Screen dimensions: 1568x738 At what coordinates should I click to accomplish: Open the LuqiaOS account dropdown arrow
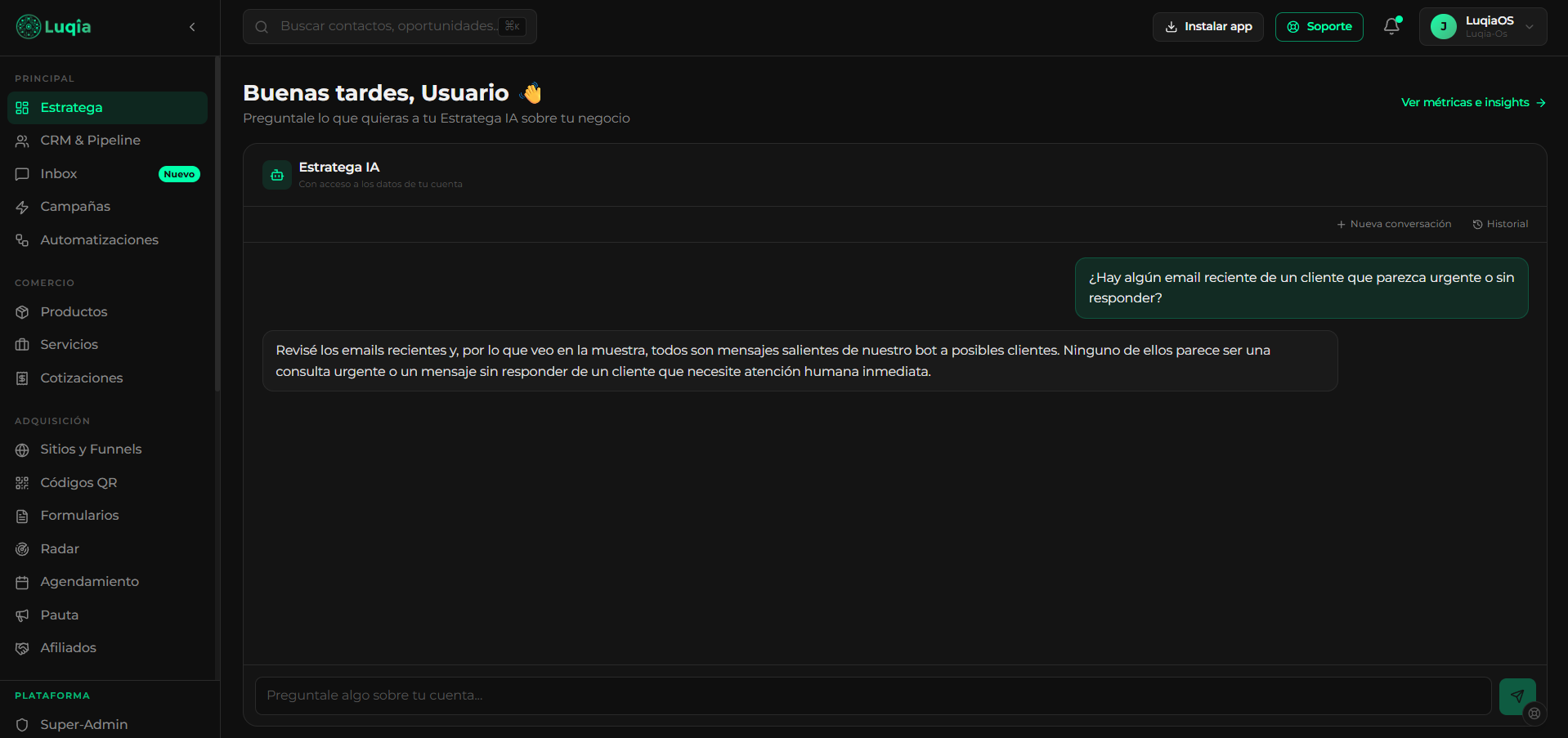[1530, 27]
